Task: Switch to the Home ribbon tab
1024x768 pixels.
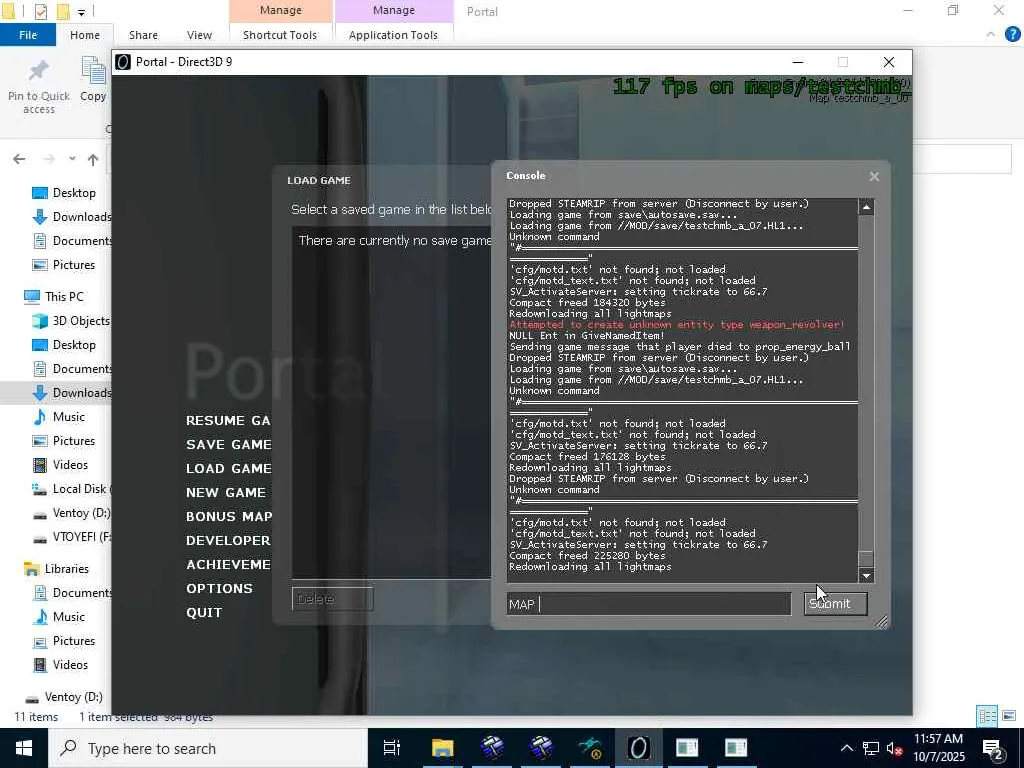Action: tap(85, 35)
